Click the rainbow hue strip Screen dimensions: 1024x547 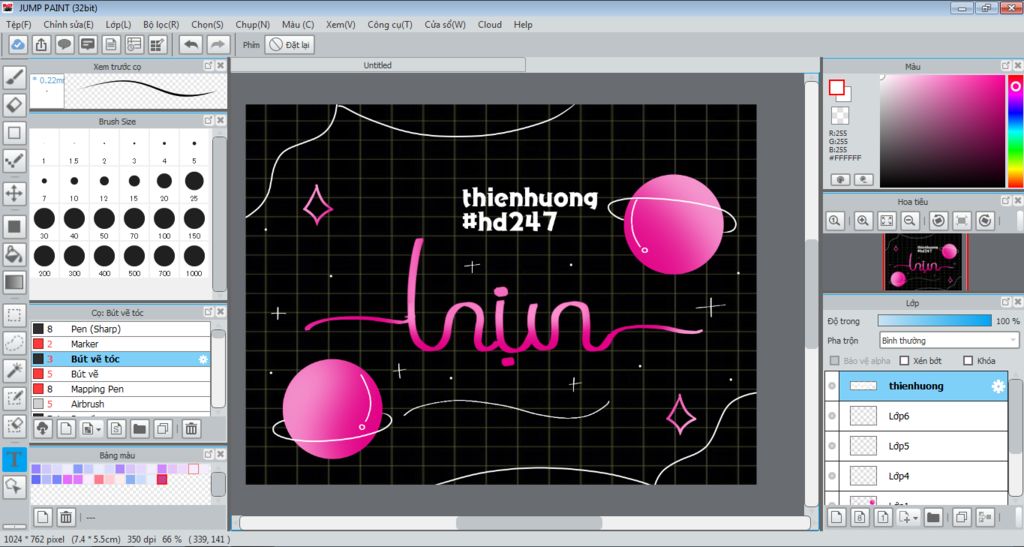[x=1015, y=131]
